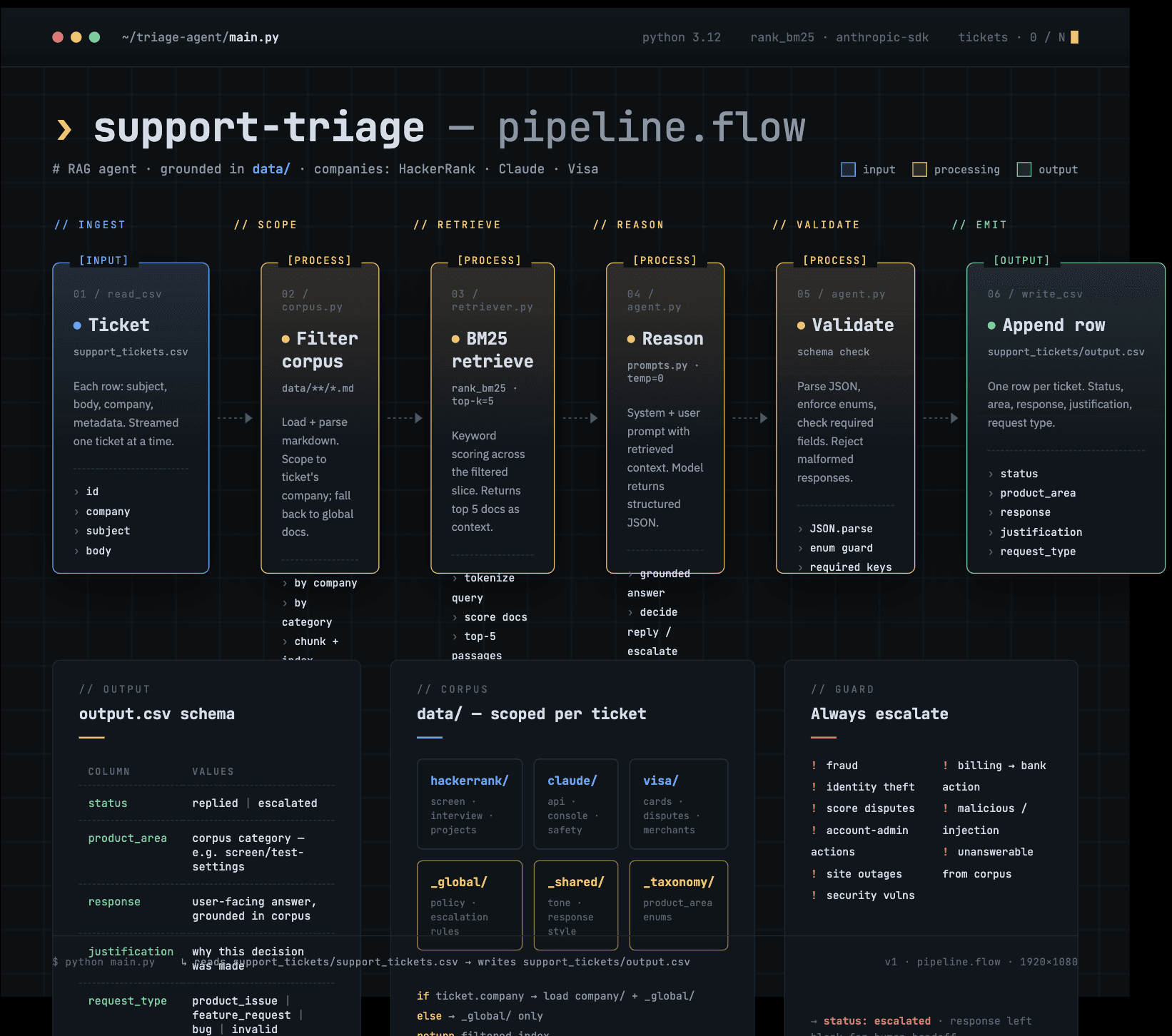Select the // SCOPE stage header
The image size is (1172, 1036).
pos(266,225)
